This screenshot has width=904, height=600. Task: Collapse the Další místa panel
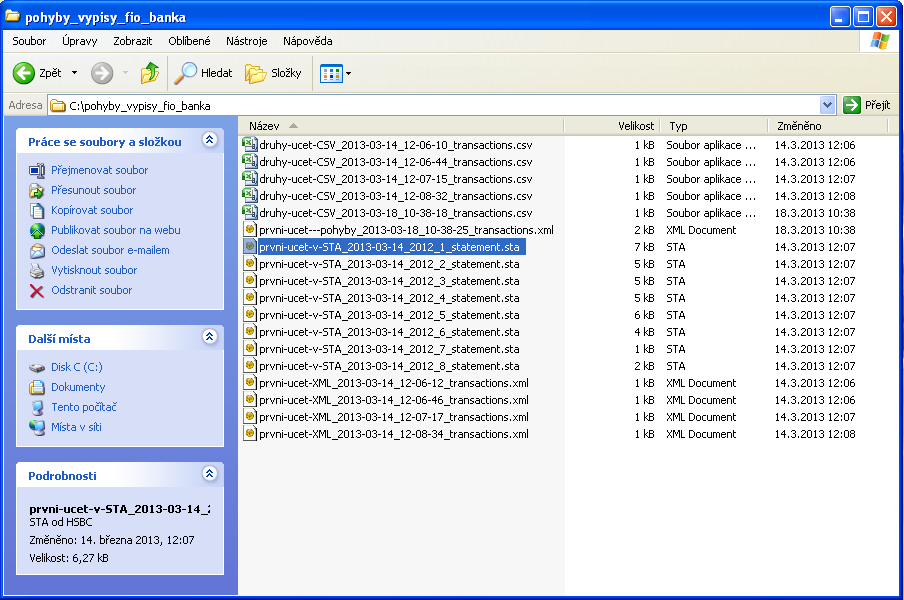click(x=209, y=338)
